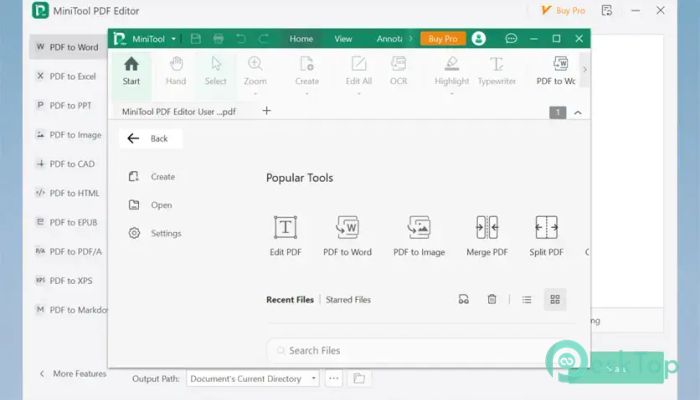
Task: Open the Edit All dropdown arrow
Action: tap(358, 94)
